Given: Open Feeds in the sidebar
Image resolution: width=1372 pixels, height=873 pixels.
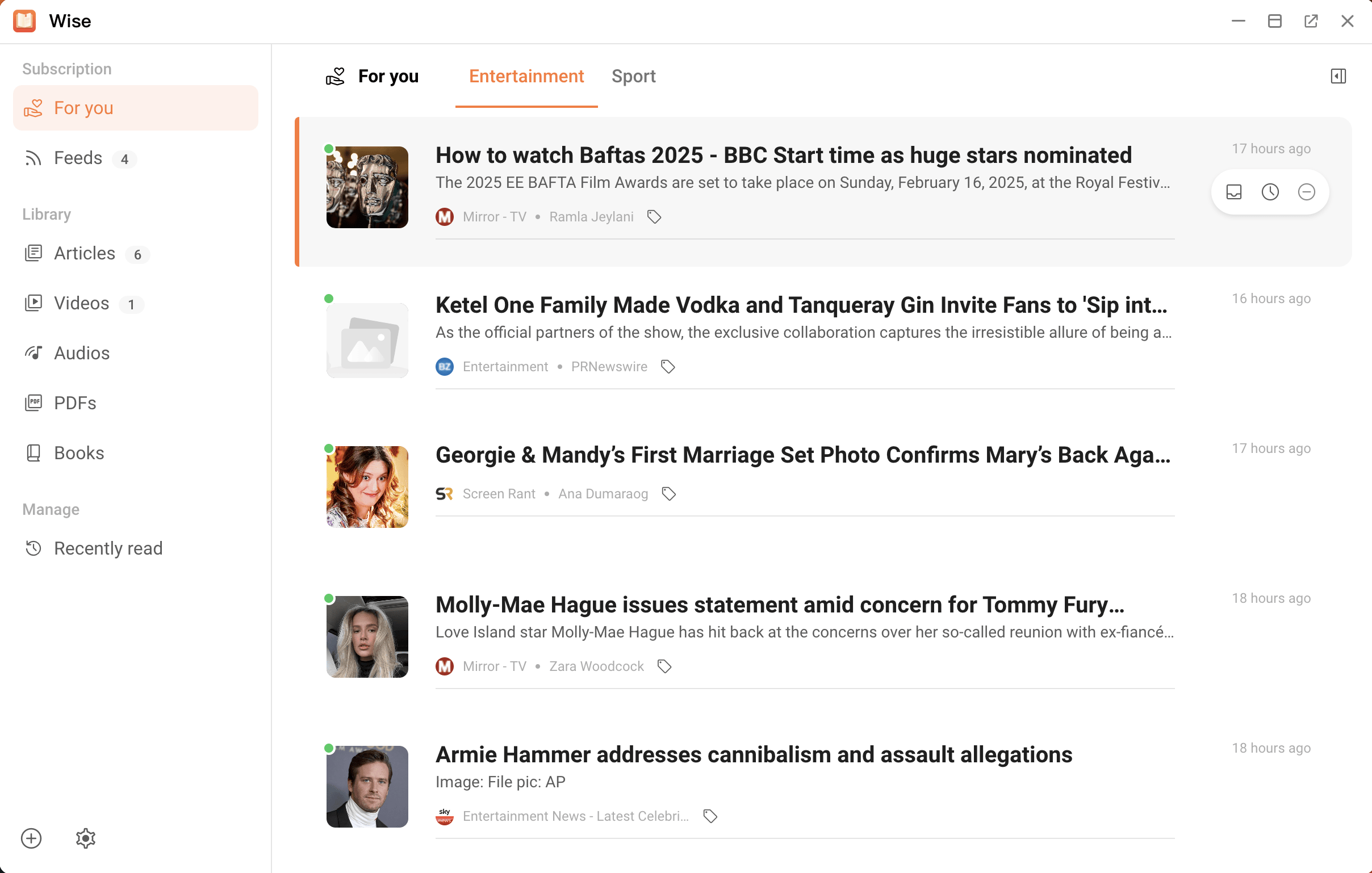Looking at the screenshot, I should pos(78,158).
